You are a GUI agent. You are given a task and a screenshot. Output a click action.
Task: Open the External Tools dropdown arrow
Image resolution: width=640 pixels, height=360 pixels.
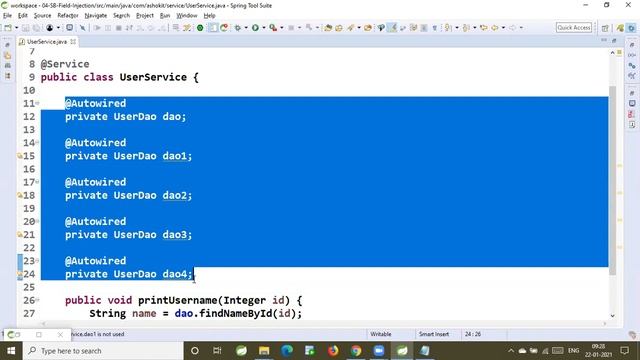[x=282, y=28]
